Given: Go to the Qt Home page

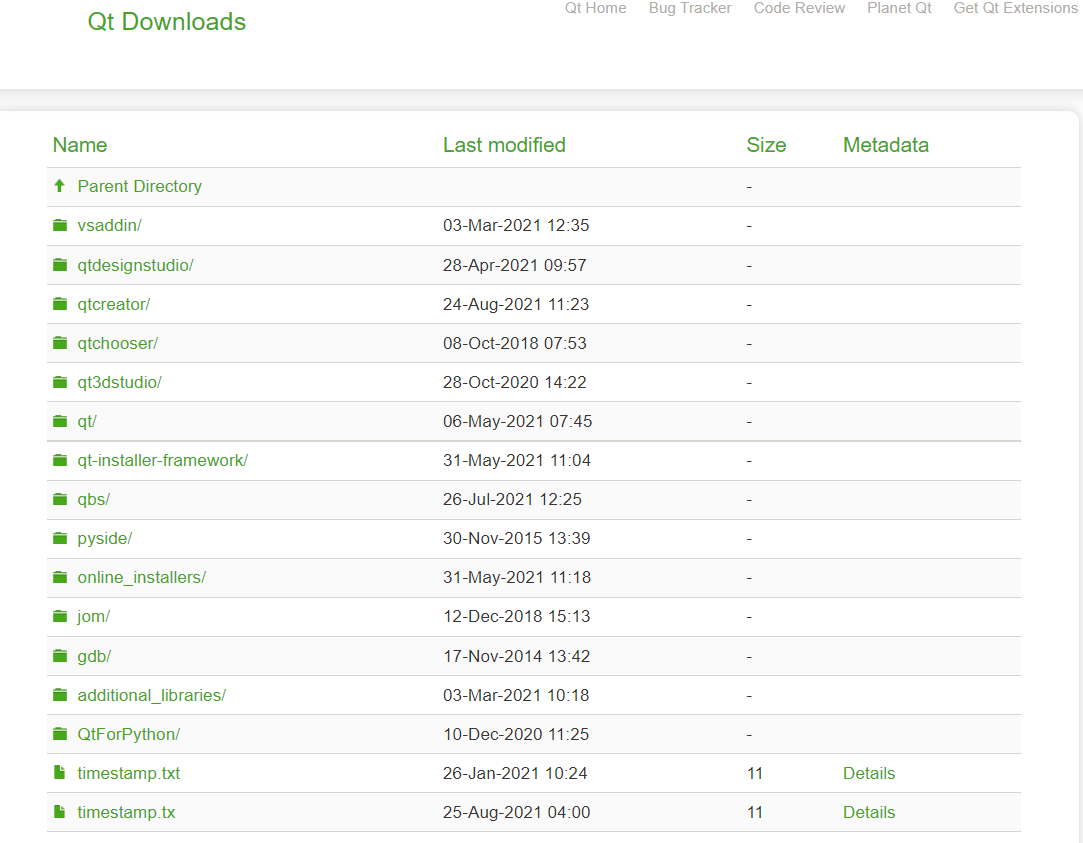Looking at the screenshot, I should (595, 8).
